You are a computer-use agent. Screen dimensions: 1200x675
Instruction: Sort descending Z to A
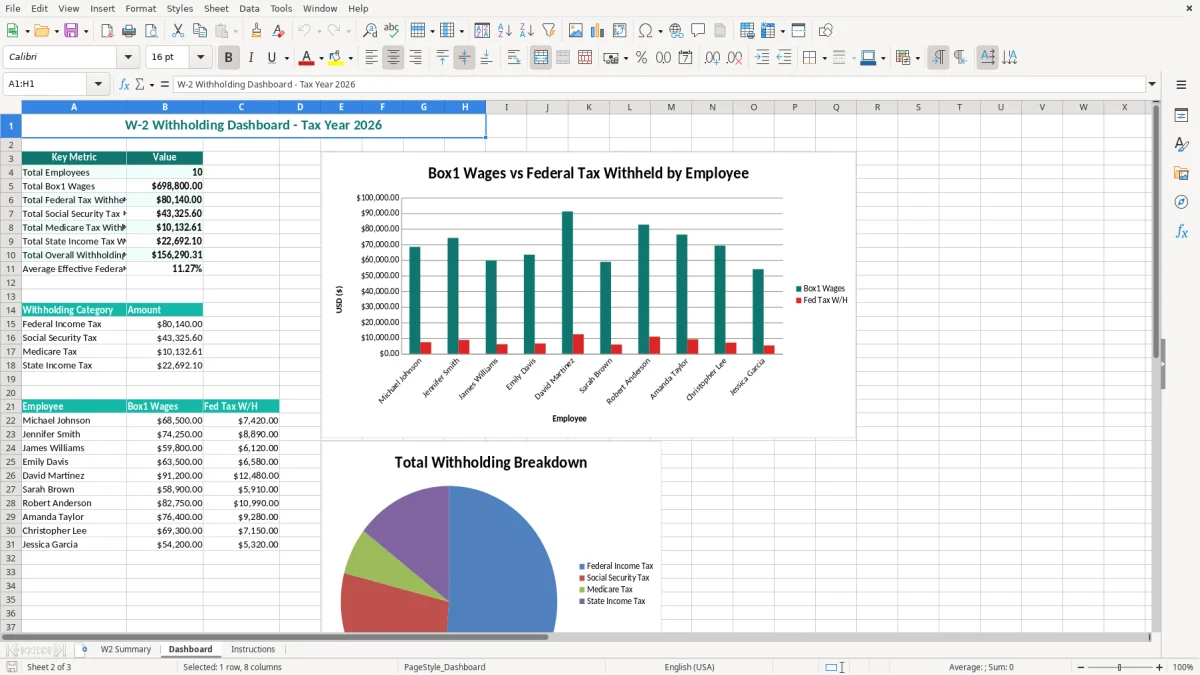point(526,31)
